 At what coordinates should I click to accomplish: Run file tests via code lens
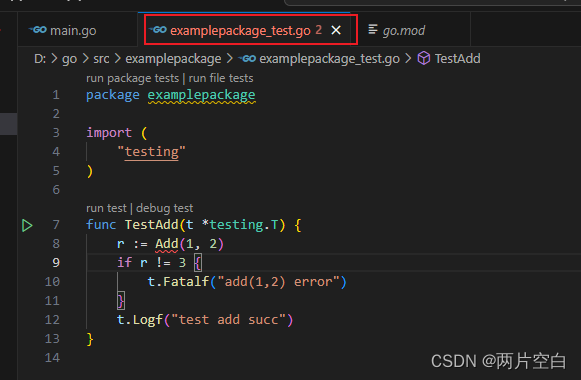[x=221, y=79]
